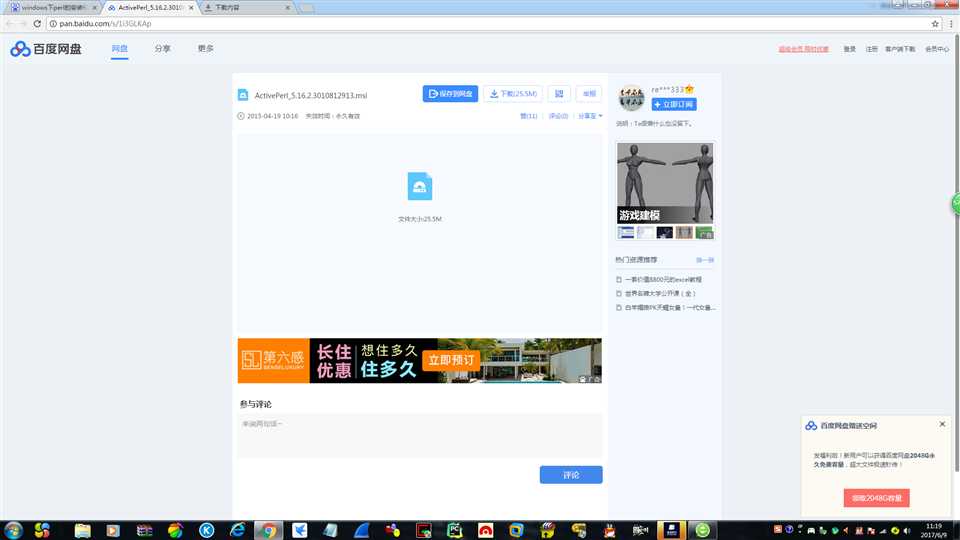Click the uploader name re***333

click(667, 89)
